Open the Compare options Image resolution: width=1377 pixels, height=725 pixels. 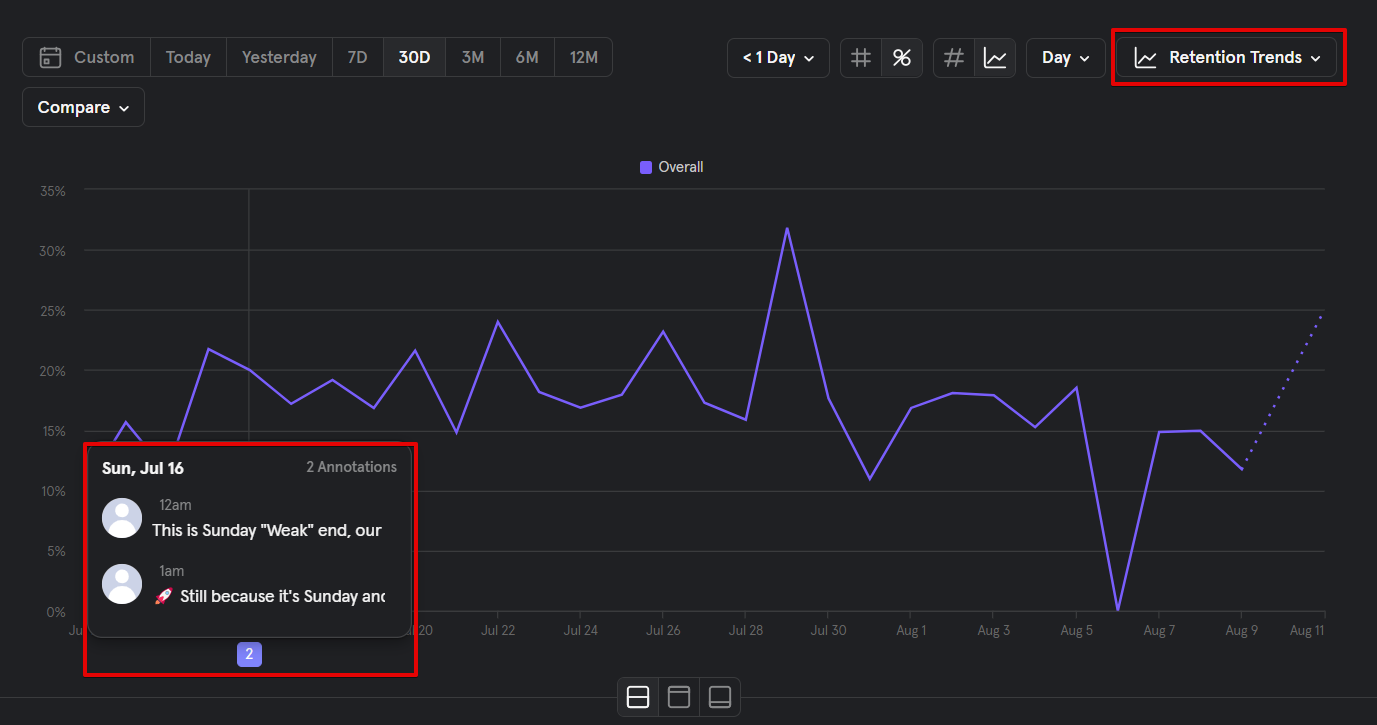point(82,107)
